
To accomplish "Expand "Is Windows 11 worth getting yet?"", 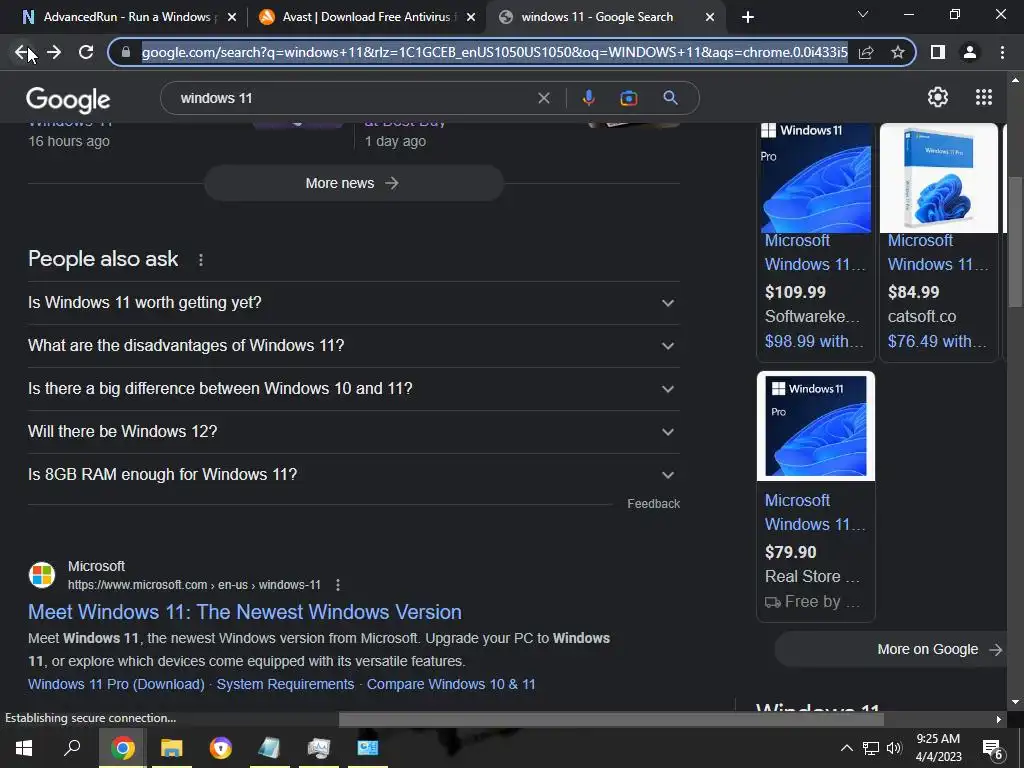I will click(353, 303).
